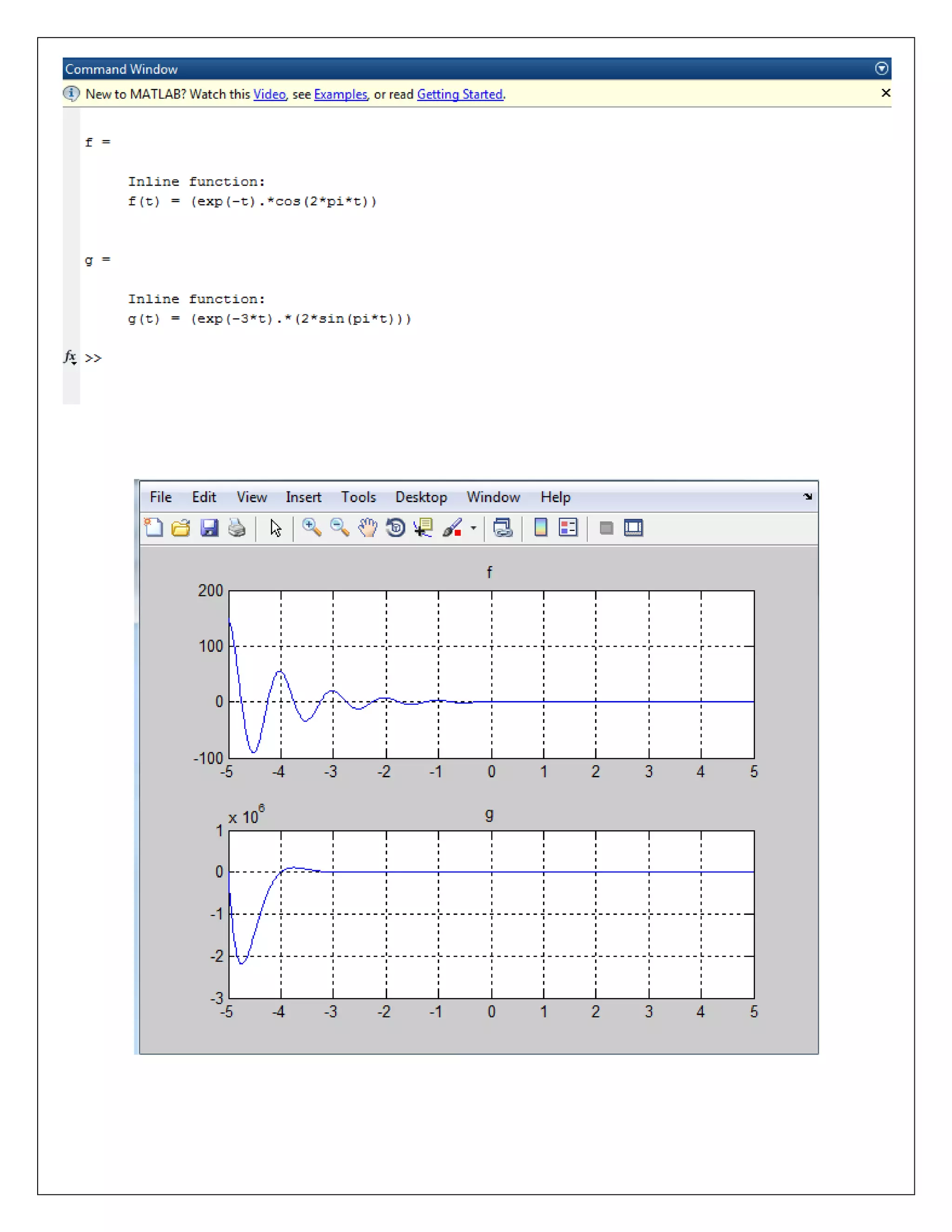The height and width of the screenshot is (1232, 952).
Task: Open the Getting Started link
Action: [460, 94]
